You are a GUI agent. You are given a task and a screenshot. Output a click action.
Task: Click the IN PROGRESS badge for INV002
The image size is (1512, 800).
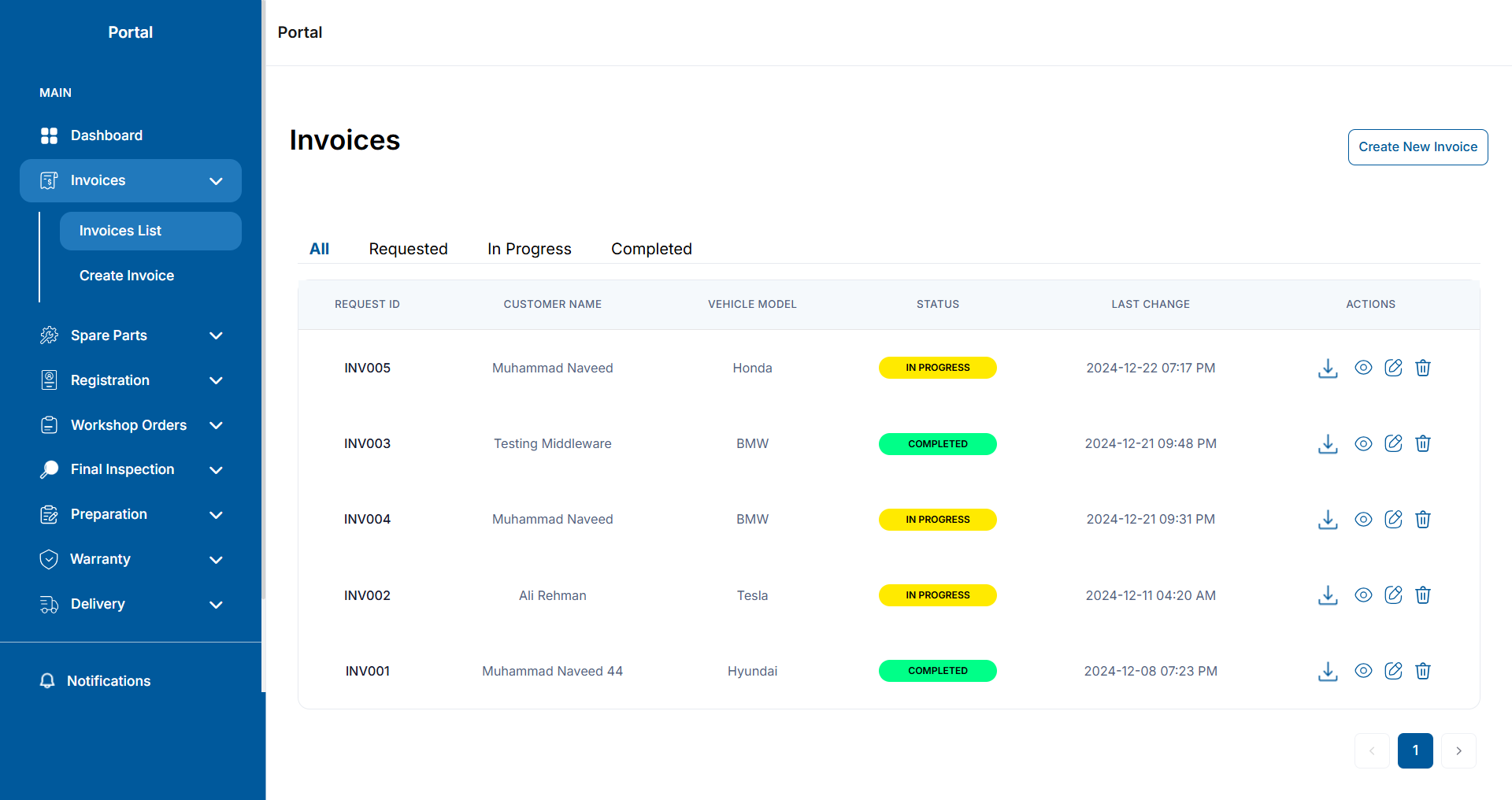click(937, 595)
